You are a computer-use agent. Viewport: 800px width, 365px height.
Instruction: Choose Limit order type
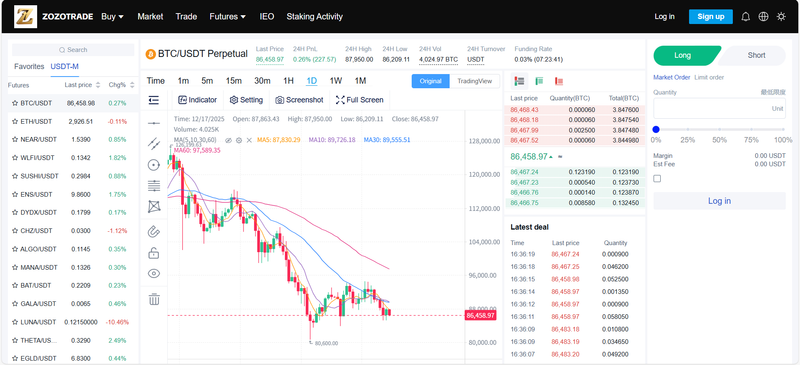pos(709,78)
